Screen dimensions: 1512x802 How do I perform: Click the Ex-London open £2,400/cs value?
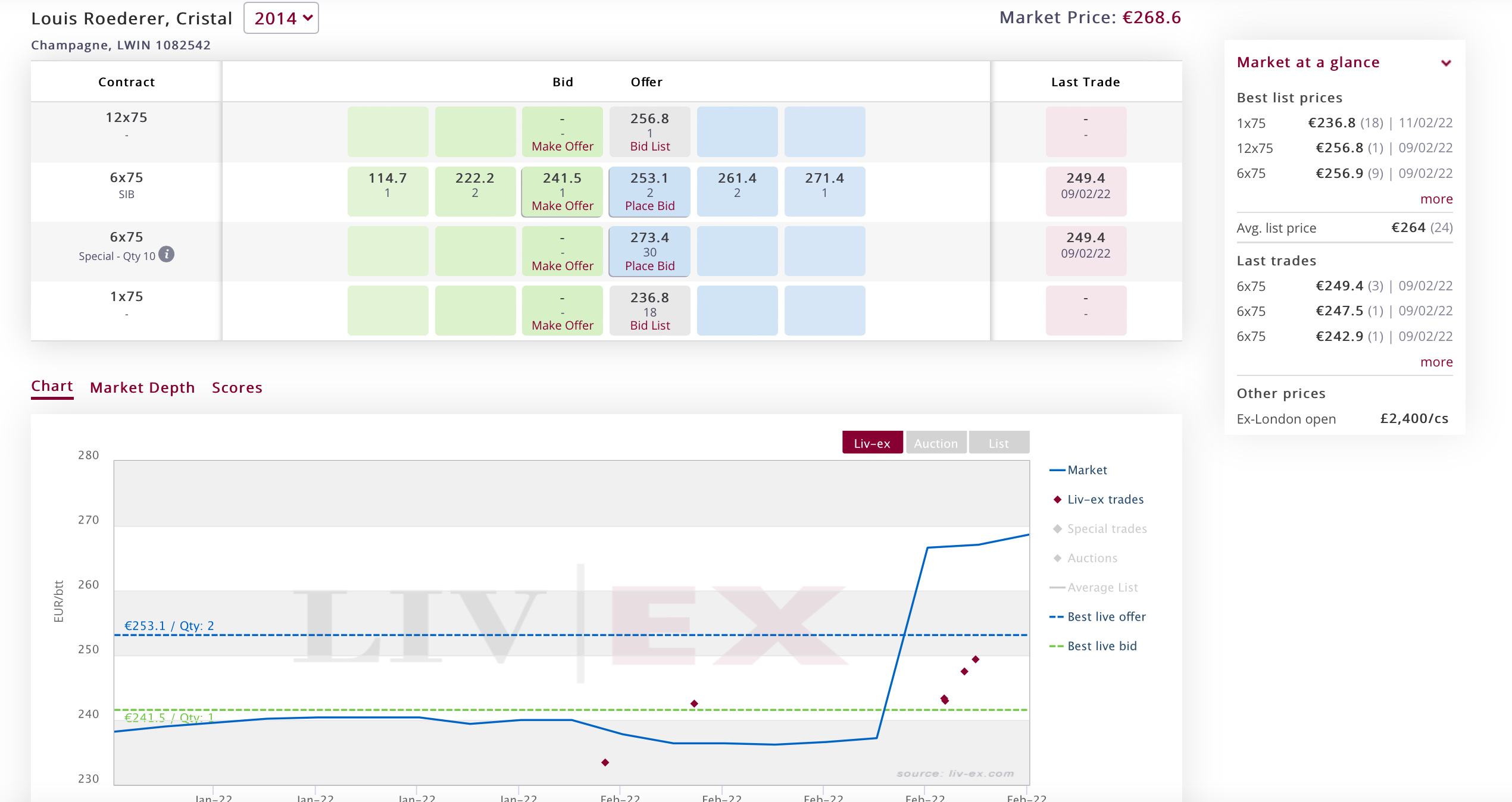point(1414,419)
